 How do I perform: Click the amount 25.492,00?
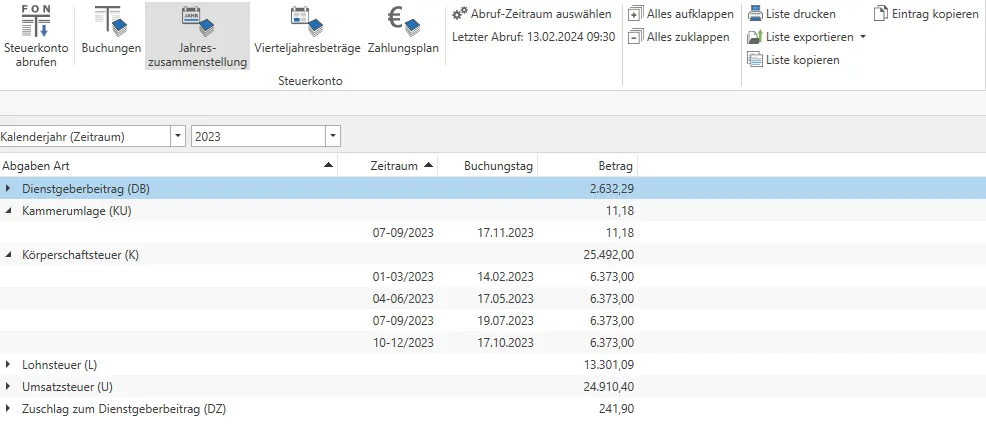tap(609, 255)
